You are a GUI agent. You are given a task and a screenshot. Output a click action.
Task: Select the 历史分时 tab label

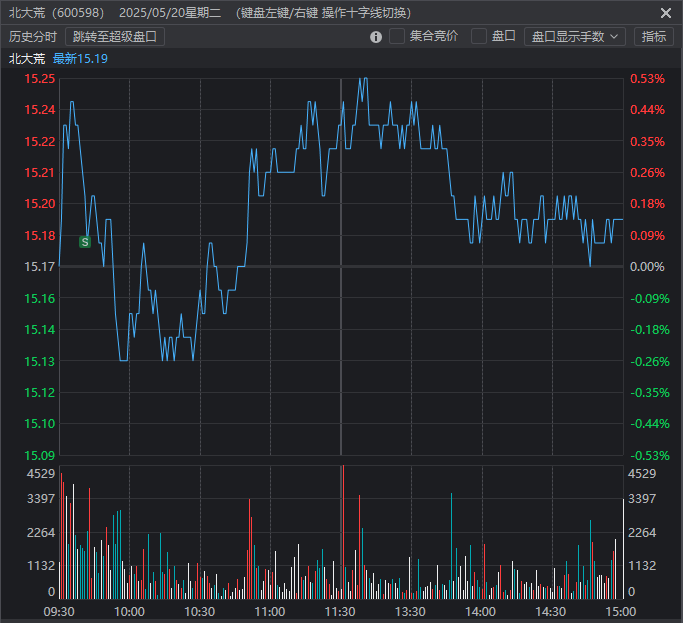coord(33,36)
